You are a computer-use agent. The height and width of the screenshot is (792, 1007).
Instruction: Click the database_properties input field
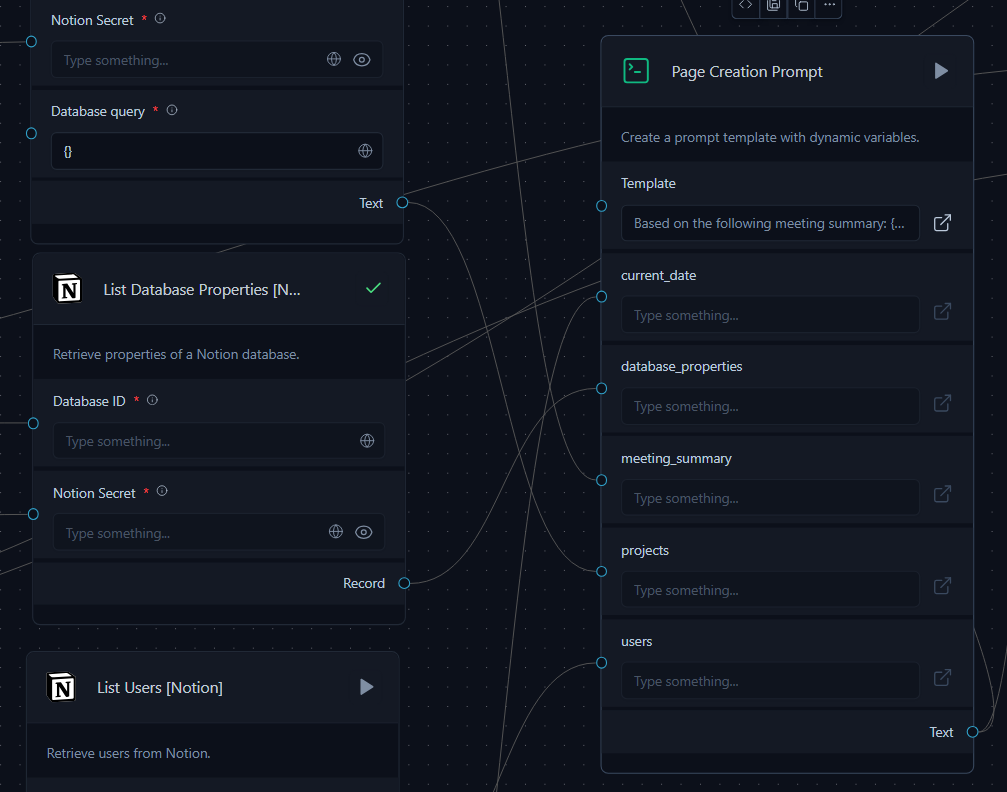(x=770, y=406)
